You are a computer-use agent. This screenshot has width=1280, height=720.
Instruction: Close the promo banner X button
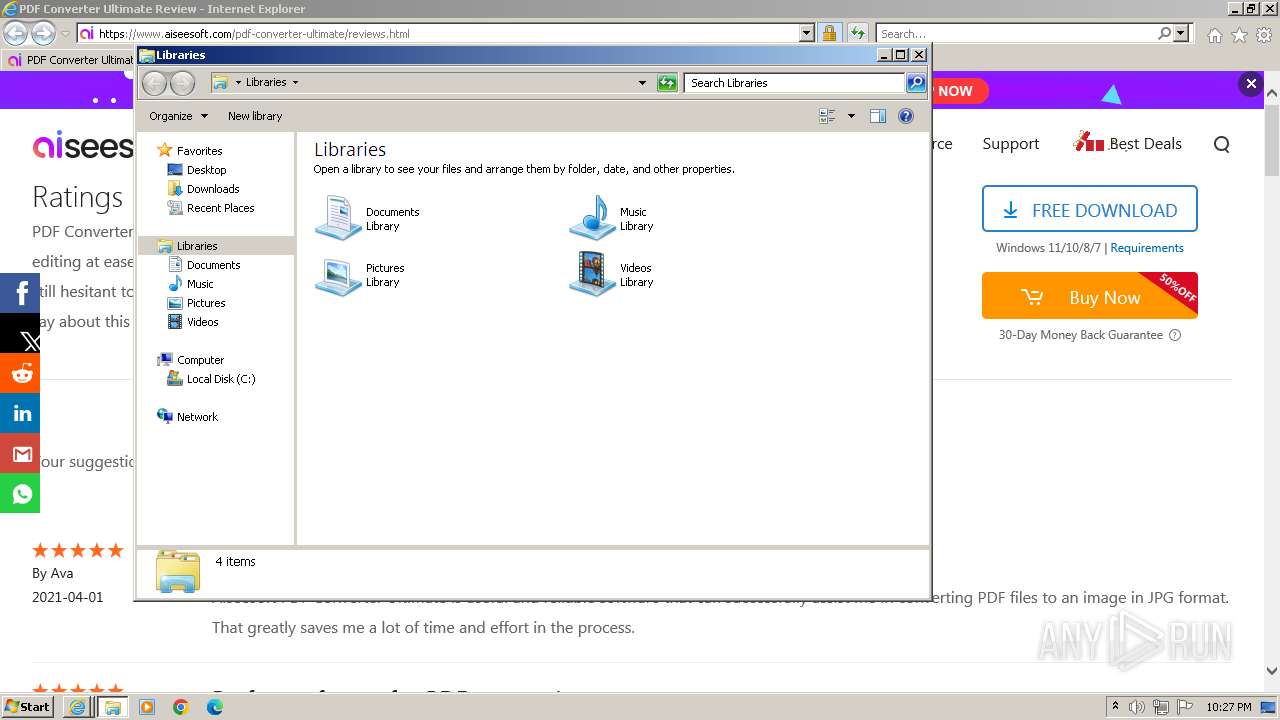(1251, 84)
